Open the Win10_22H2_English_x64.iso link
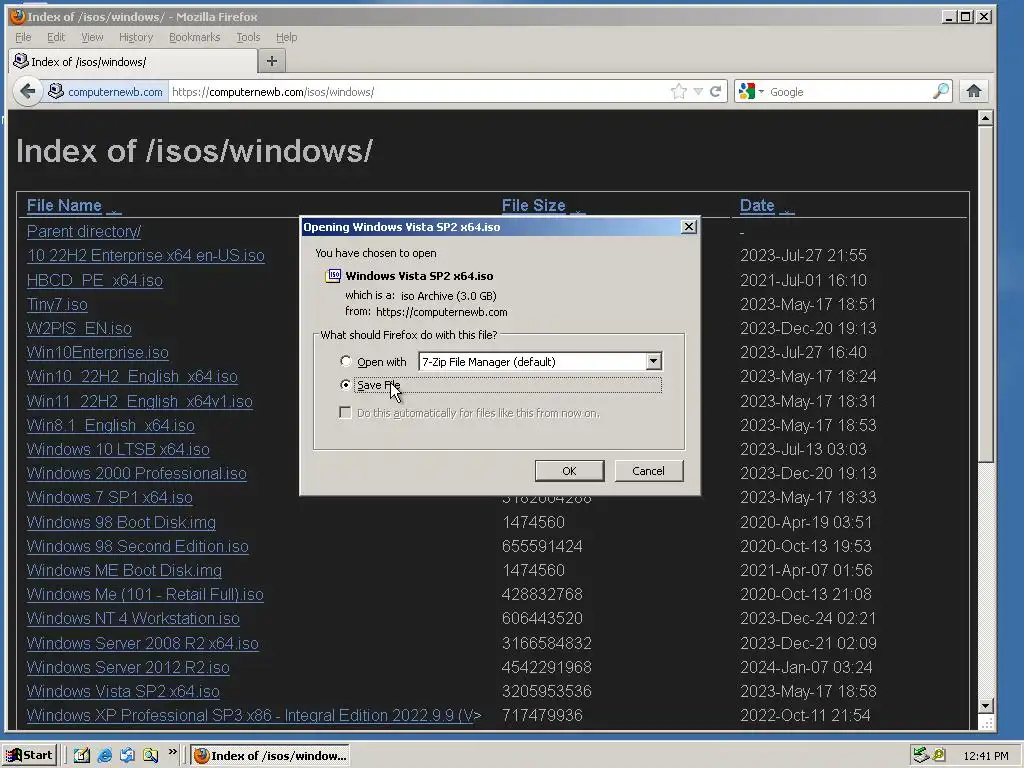1024x768 pixels. tap(132, 377)
